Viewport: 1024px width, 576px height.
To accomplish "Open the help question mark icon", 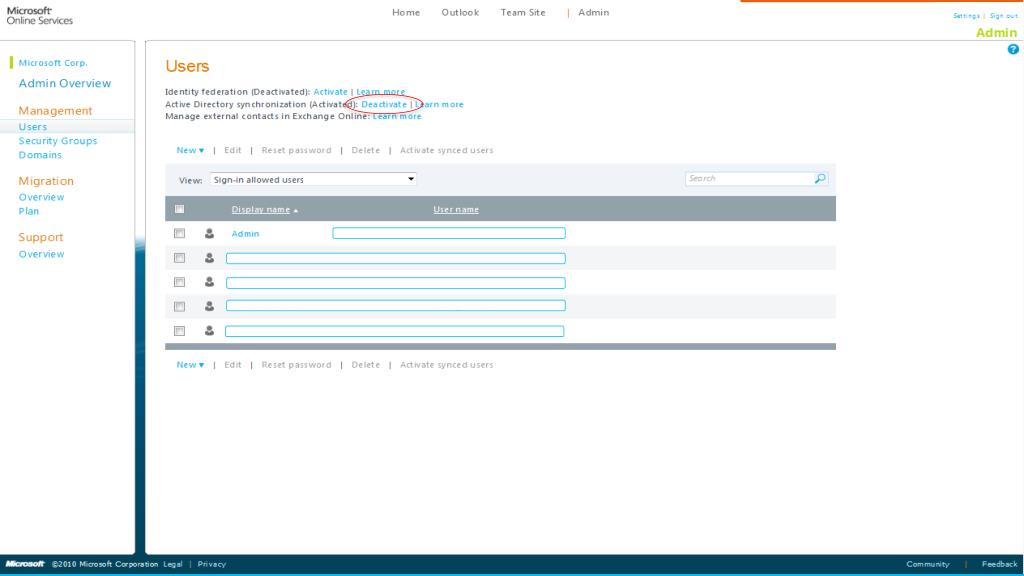I will [1013, 49].
